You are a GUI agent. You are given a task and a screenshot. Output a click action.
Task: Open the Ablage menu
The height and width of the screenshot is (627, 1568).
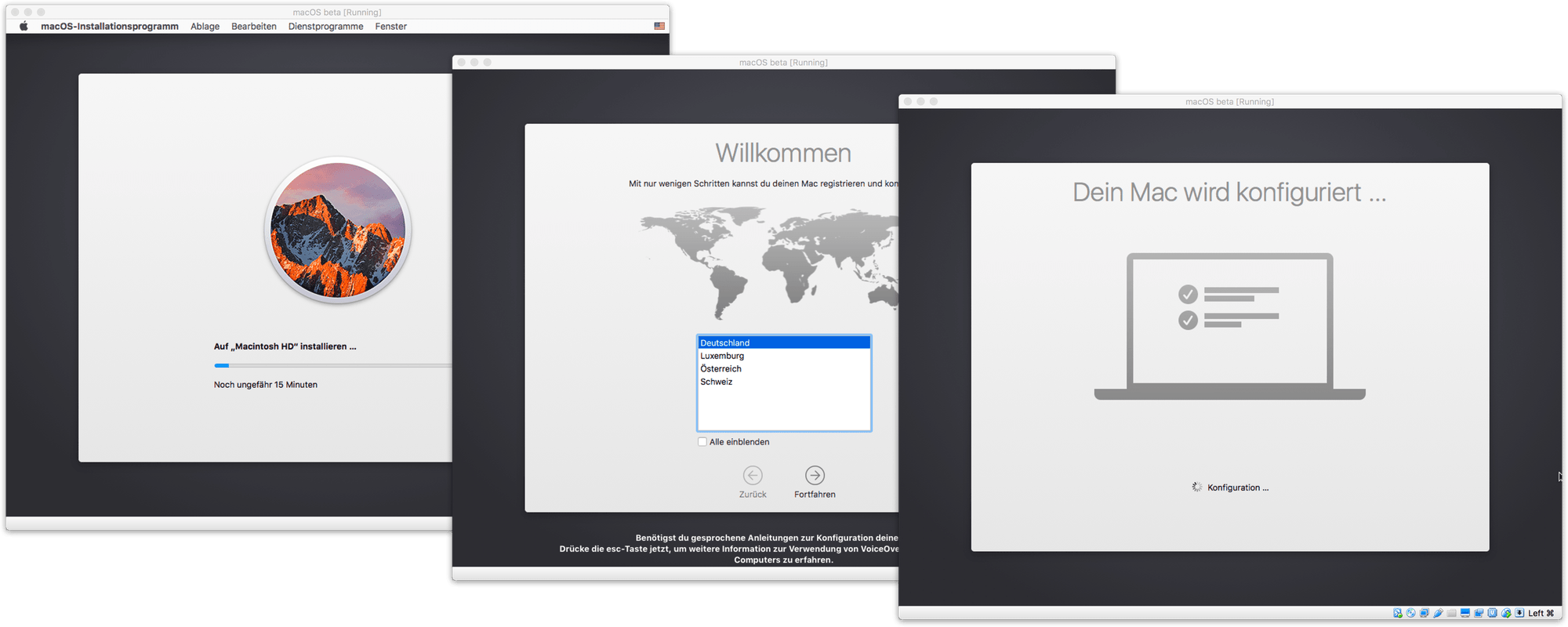pos(205,26)
